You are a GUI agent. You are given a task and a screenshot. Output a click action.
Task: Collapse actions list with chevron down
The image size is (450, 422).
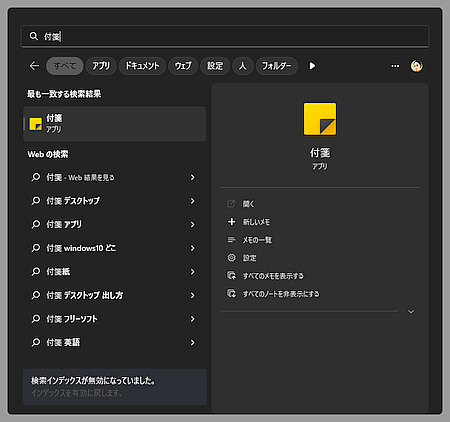tap(411, 311)
